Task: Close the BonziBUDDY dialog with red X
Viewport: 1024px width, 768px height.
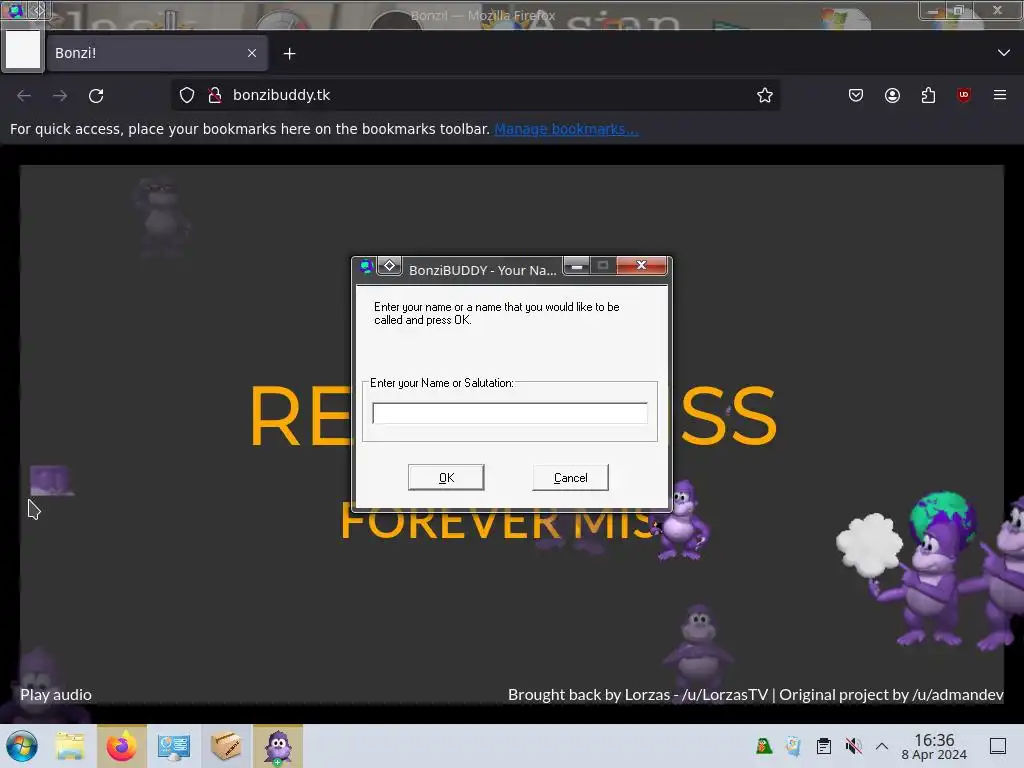Action: pos(641,265)
